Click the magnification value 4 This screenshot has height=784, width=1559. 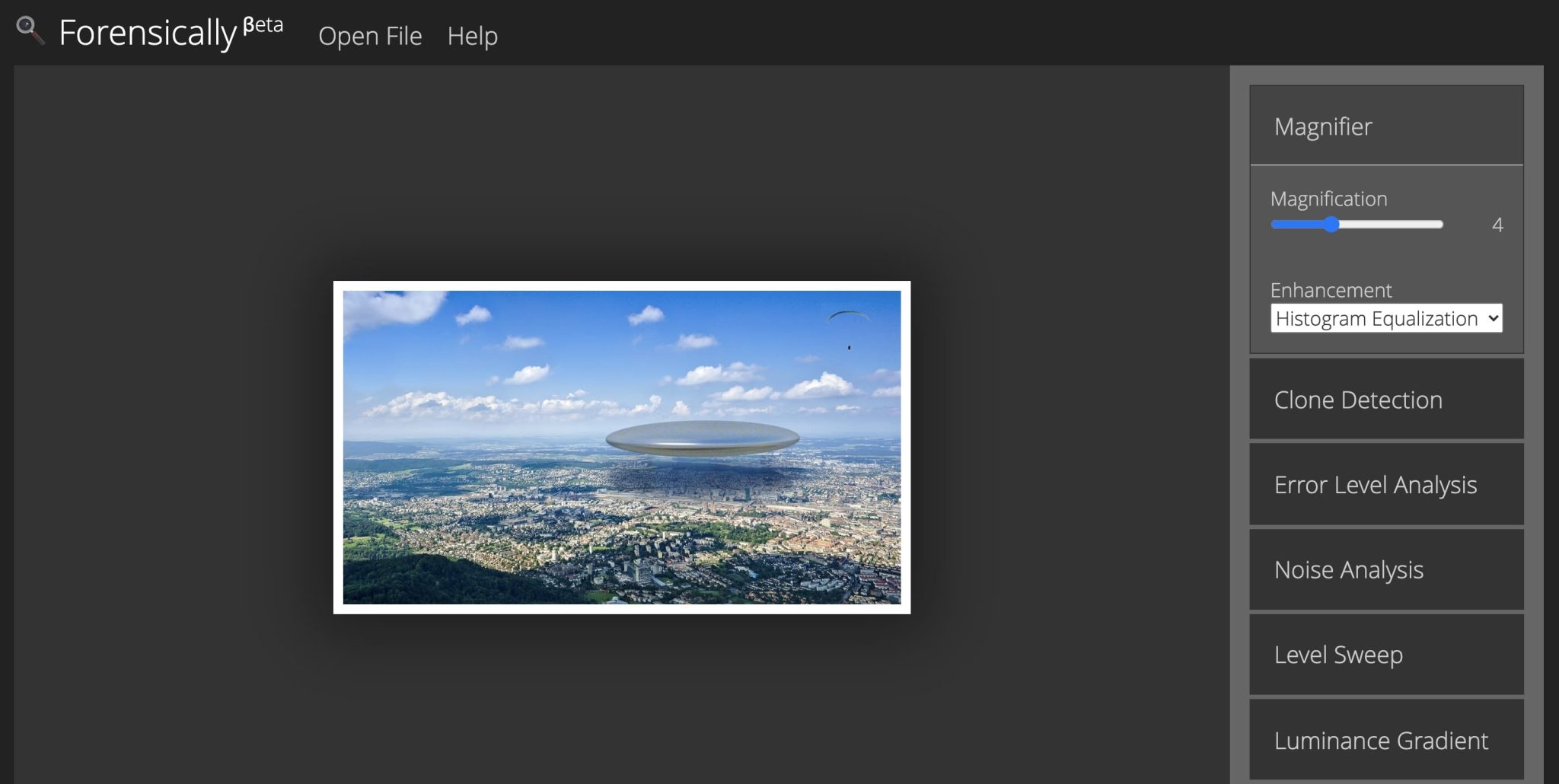[1497, 225]
